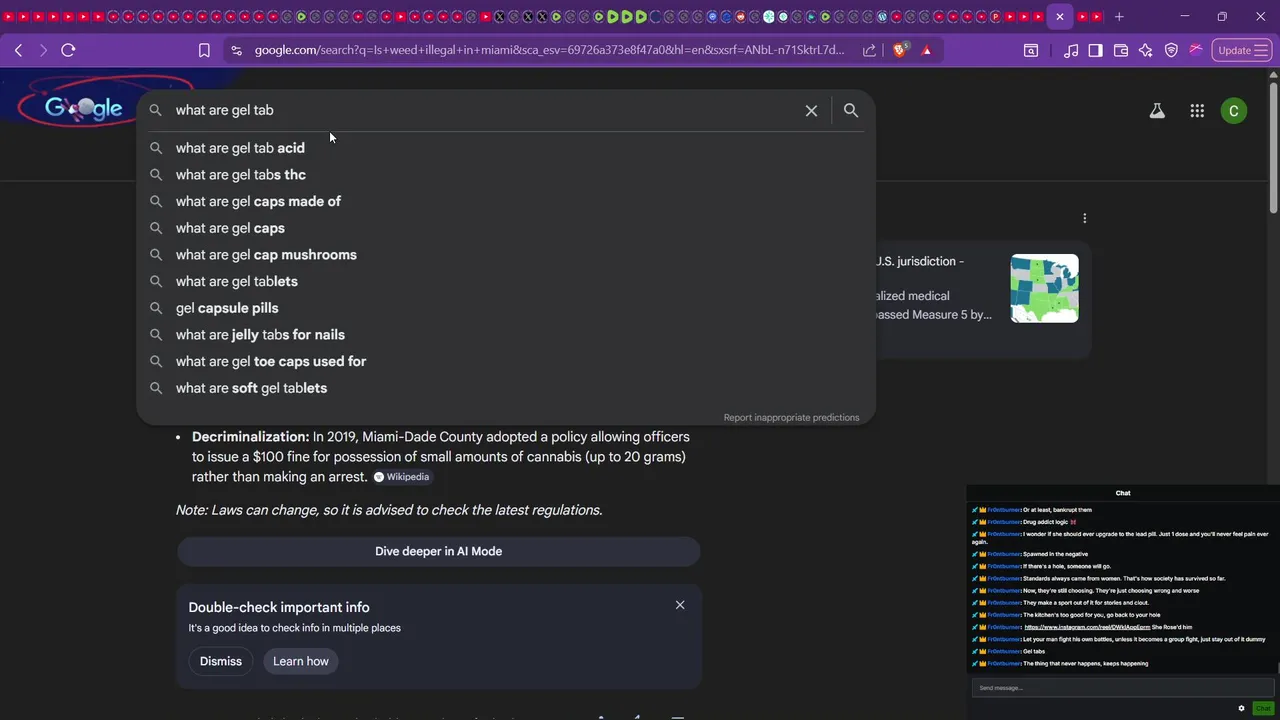Click in the Send message input field
Screen dimensions: 1280x720
(1122, 688)
